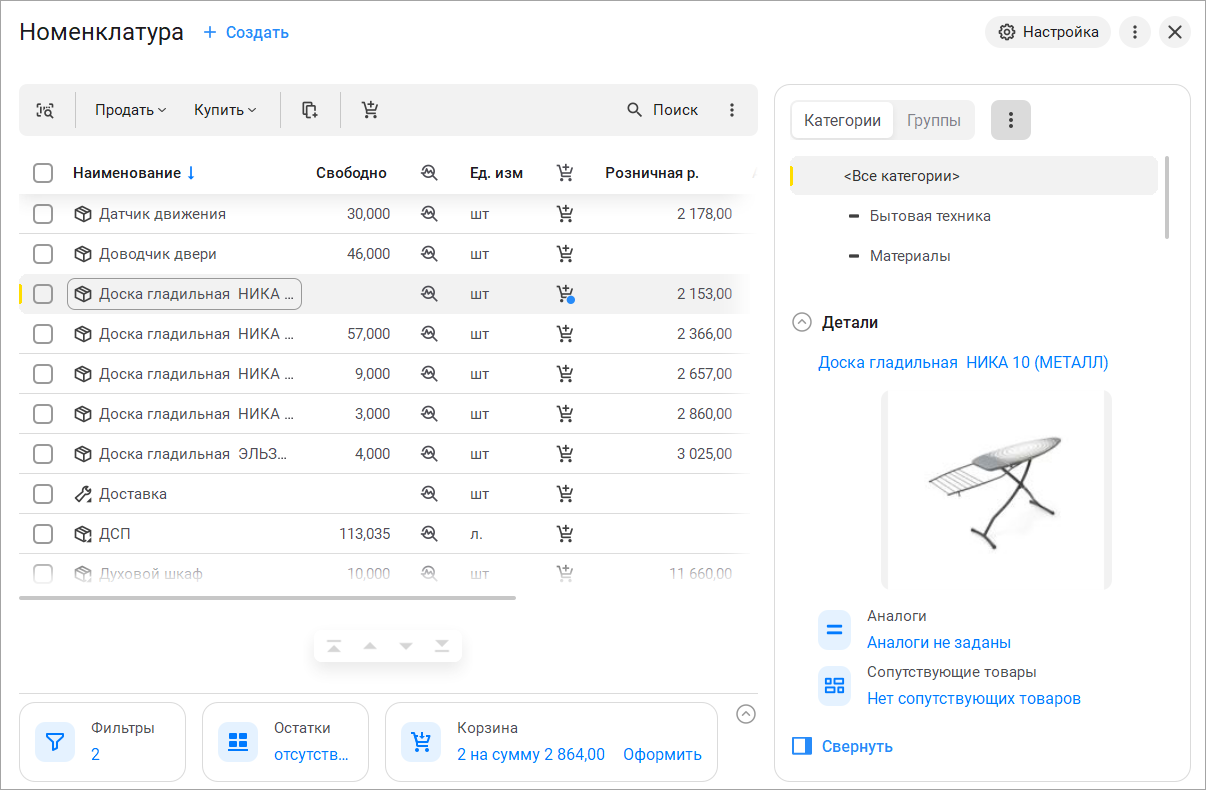Click the Фильтры funnel icon
The height and width of the screenshot is (790, 1206).
[x=55, y=742]
